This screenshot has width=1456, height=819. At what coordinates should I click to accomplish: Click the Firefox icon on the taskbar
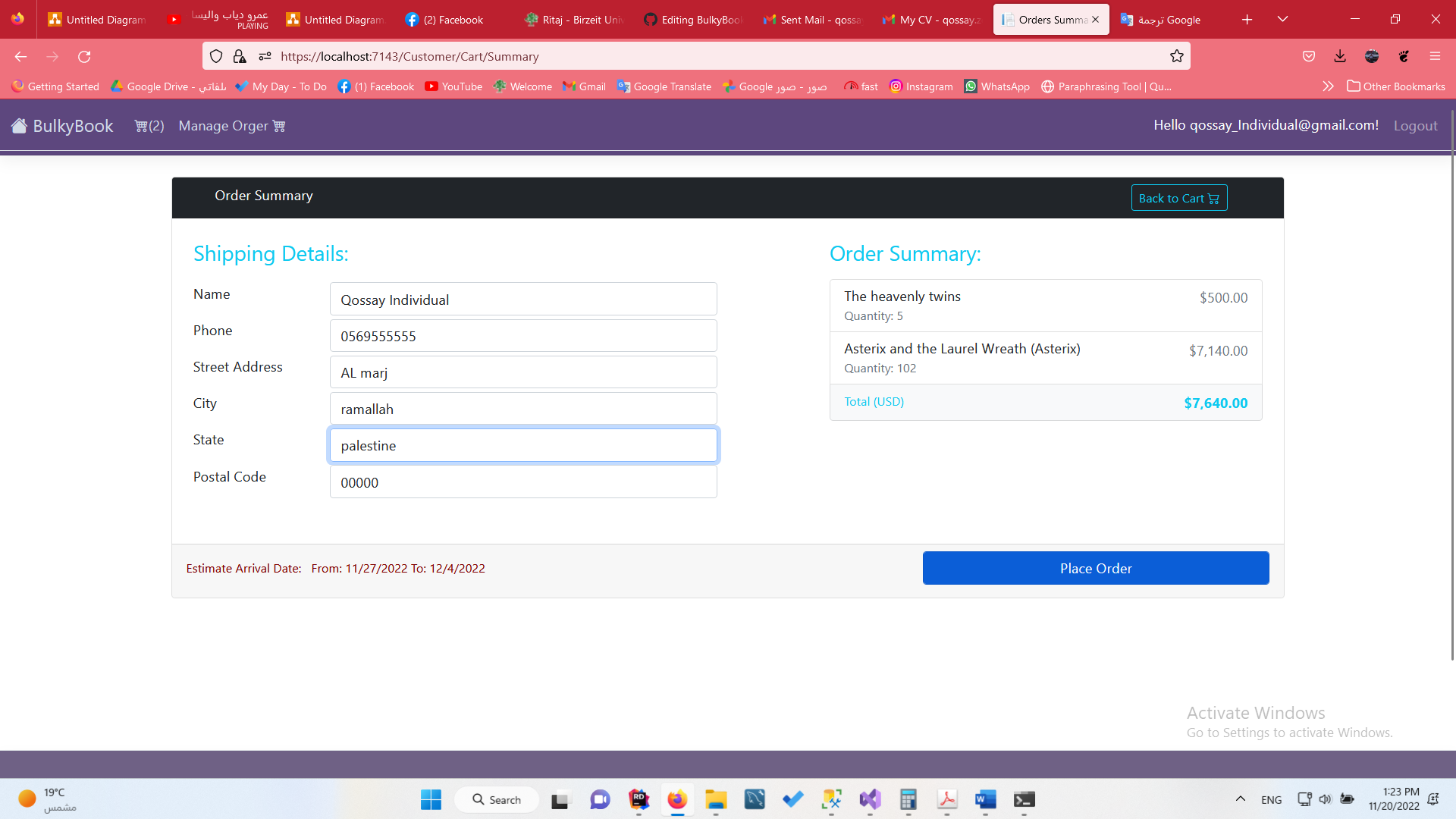click(677, 799)
